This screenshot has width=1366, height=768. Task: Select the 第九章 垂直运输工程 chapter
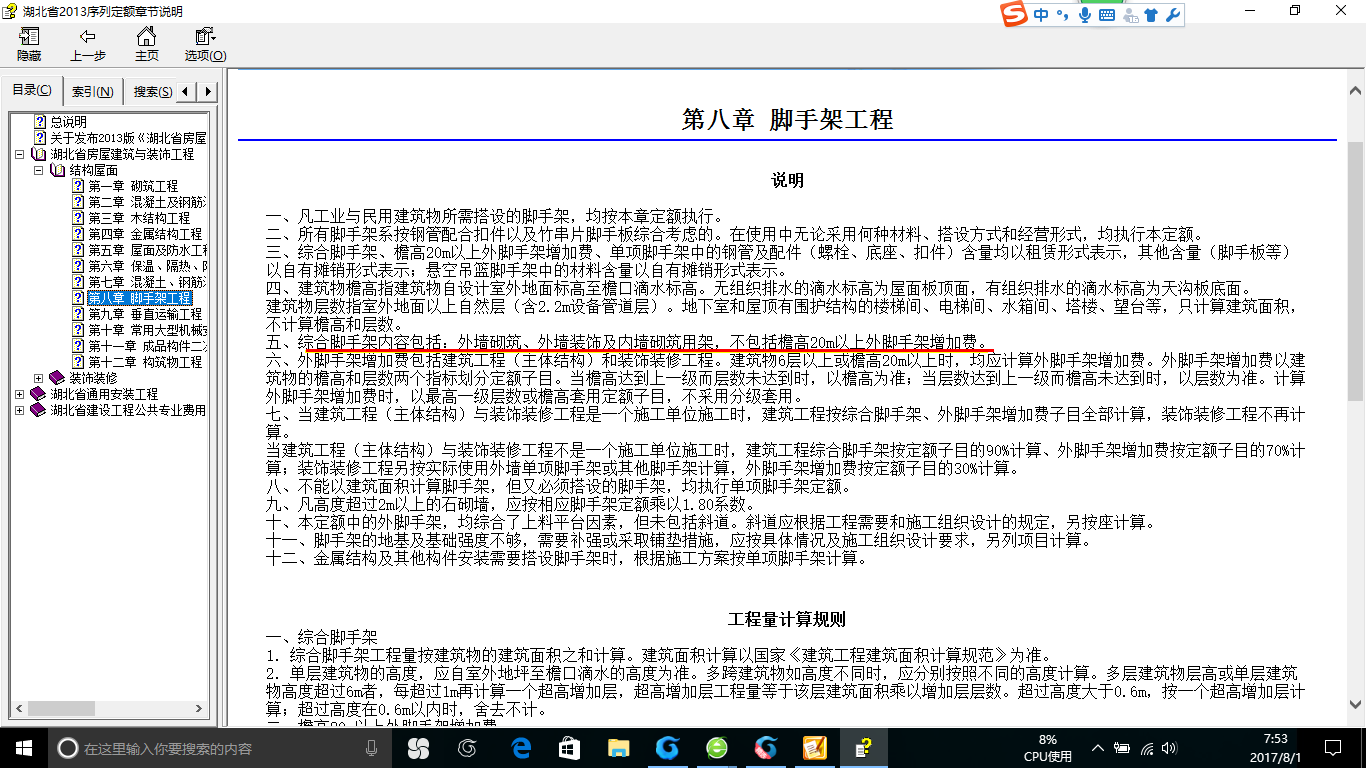tap(145, 314)
